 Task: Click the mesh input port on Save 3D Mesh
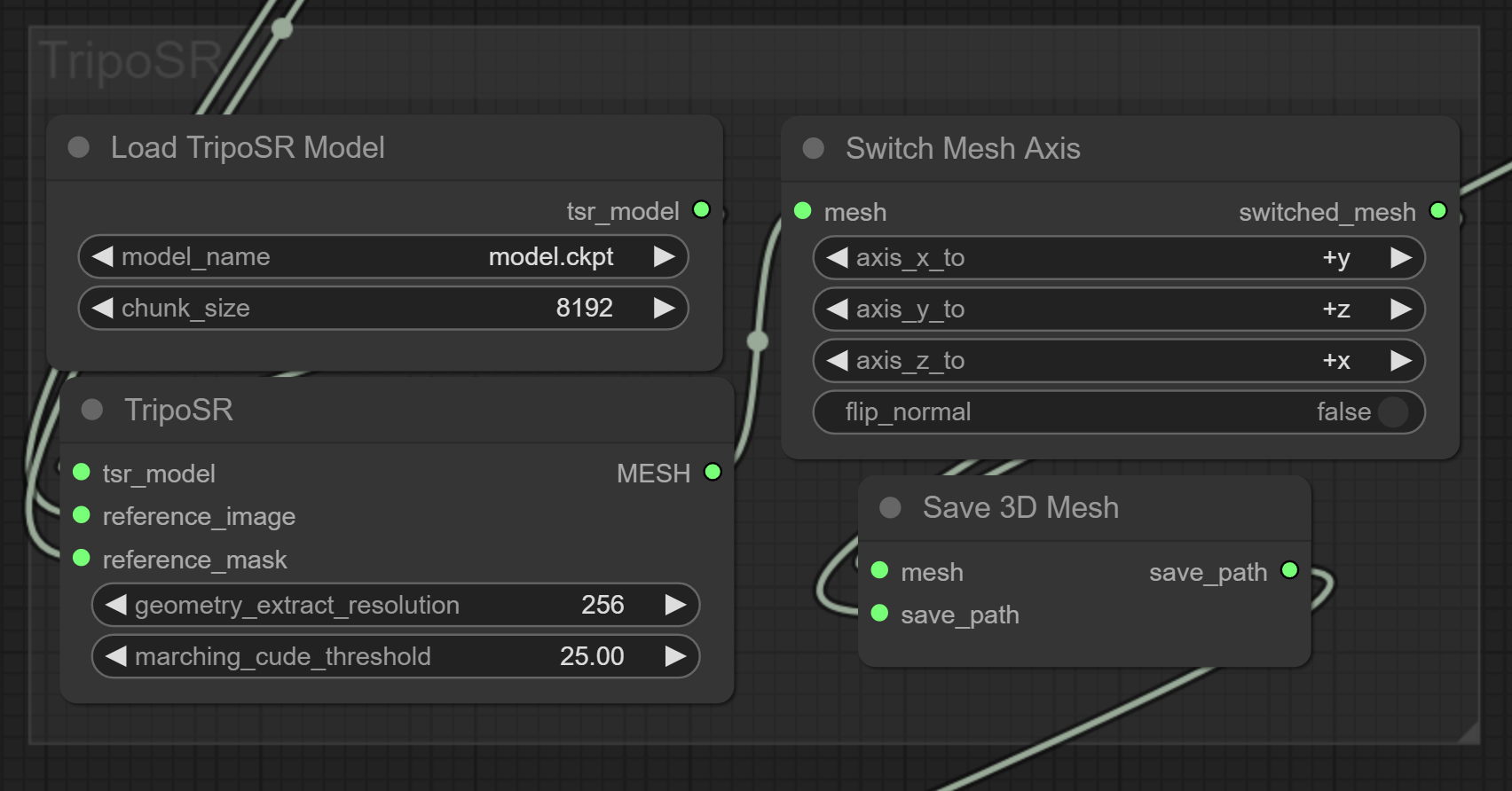pyautogui.click(x=879, y=570)
